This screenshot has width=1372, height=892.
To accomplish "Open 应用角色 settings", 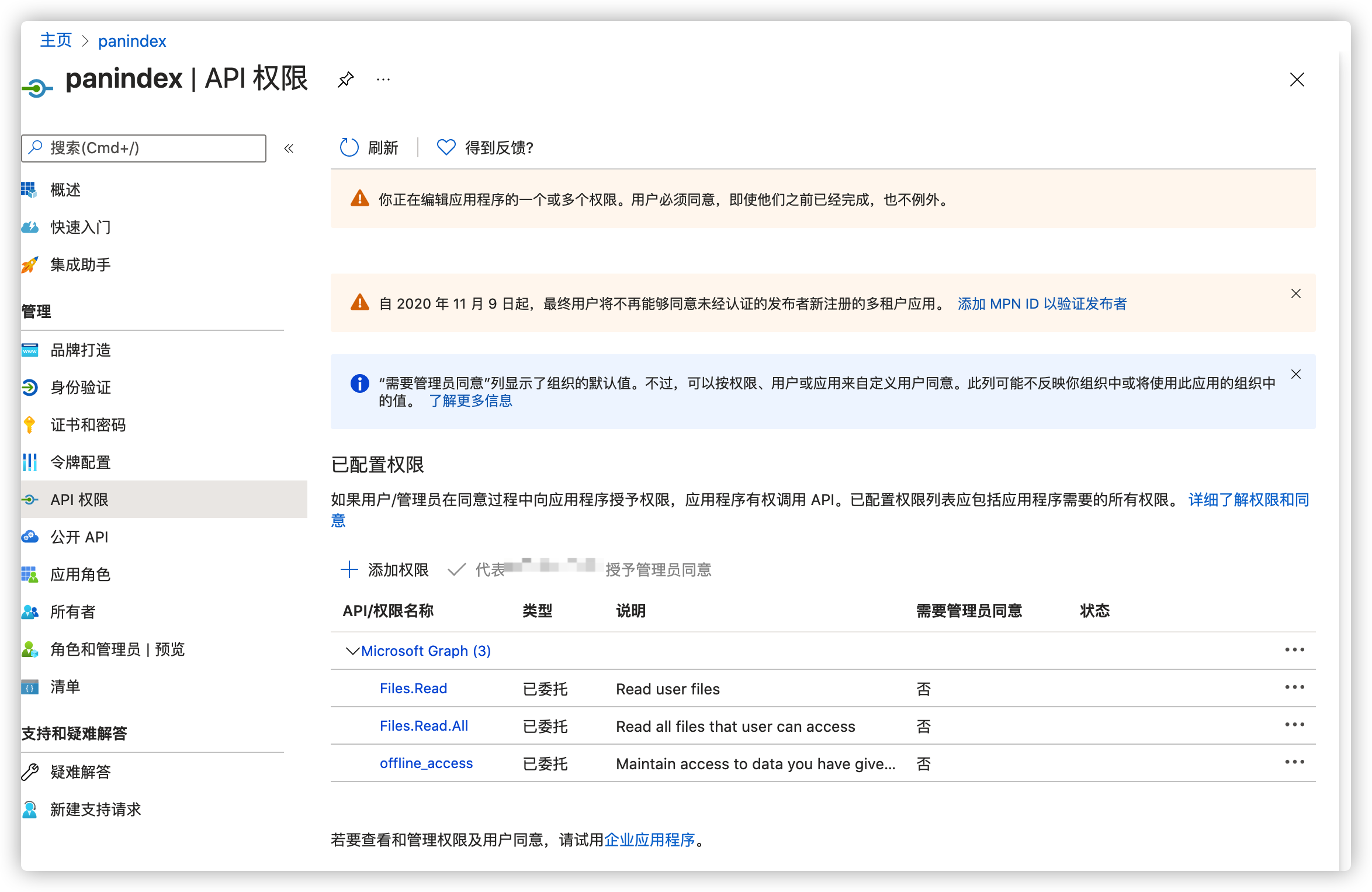I will coord(81,574).
